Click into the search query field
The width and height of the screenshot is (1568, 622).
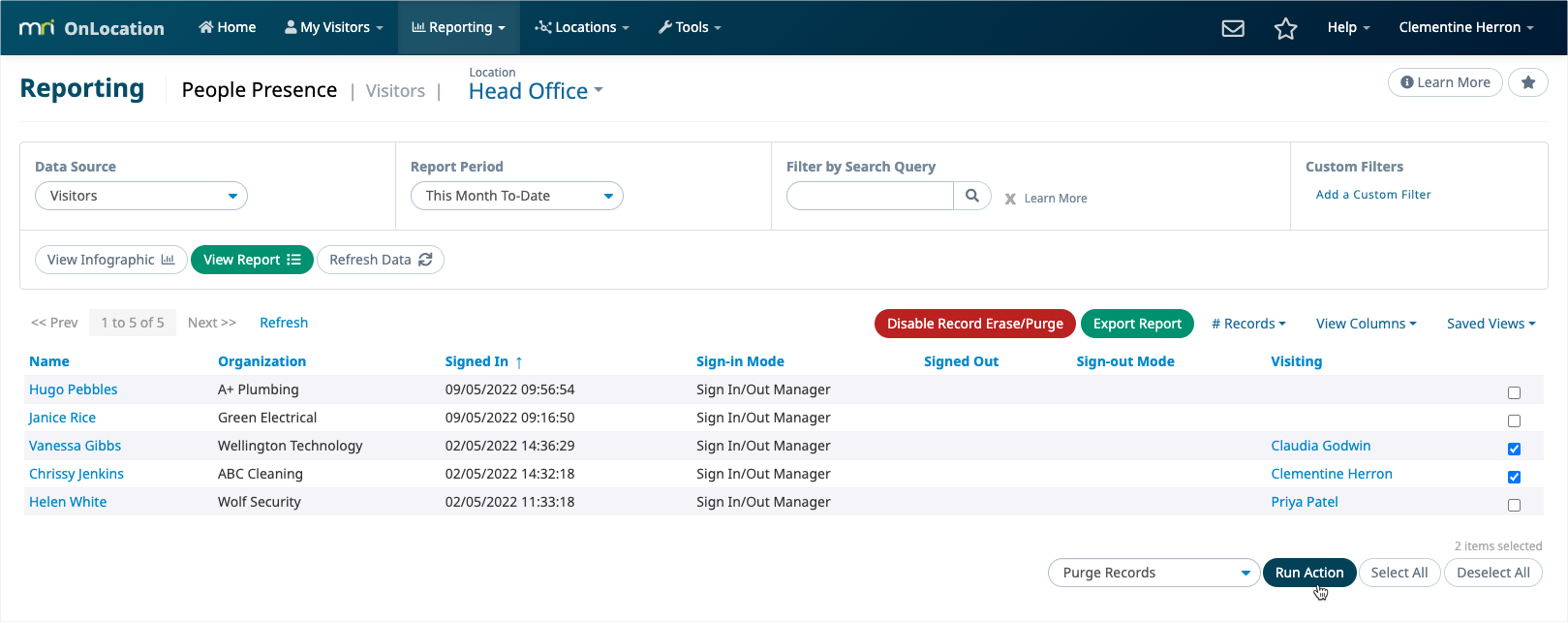click(870, 196)
